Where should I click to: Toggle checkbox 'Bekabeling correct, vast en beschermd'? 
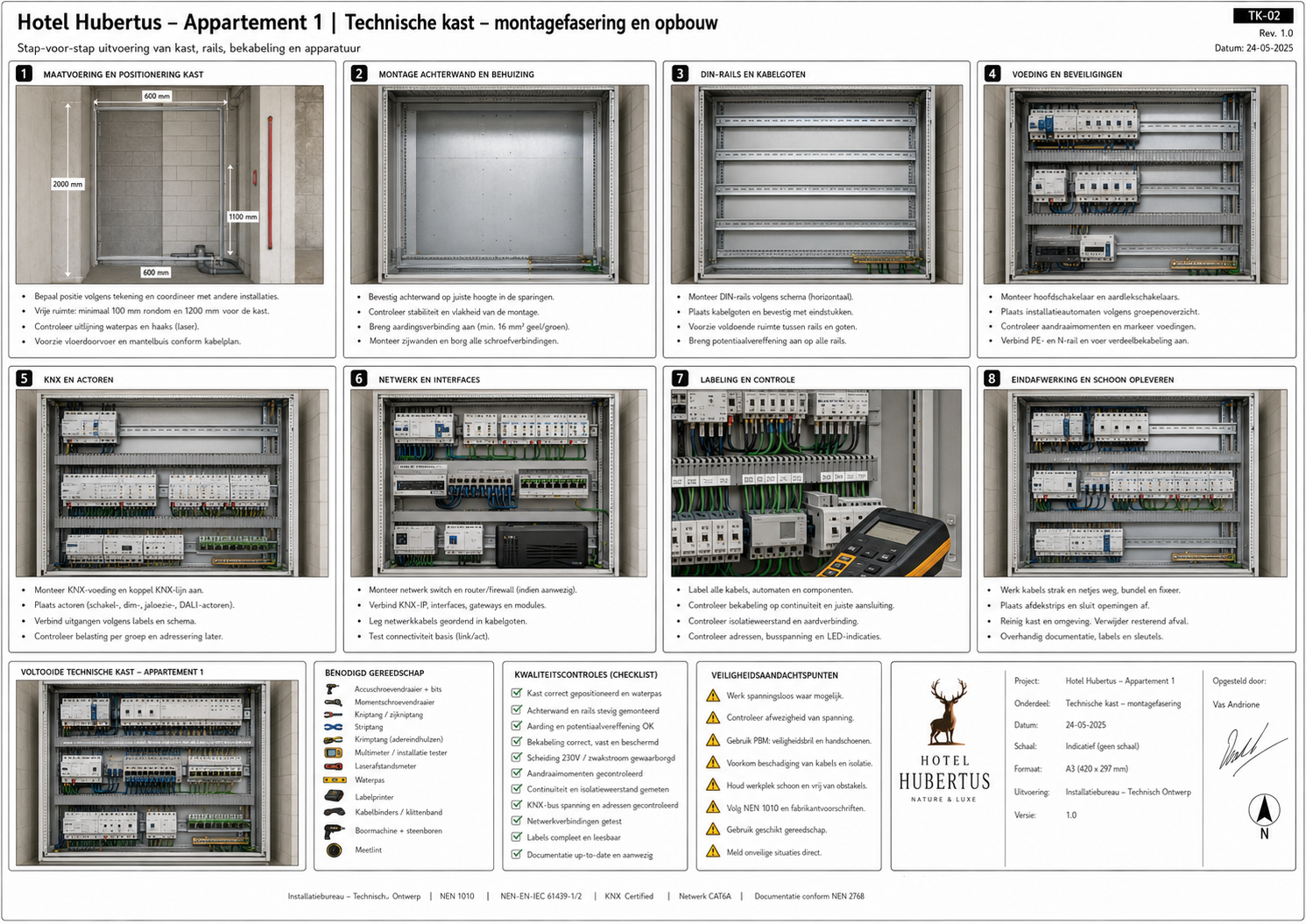point(517,742)
